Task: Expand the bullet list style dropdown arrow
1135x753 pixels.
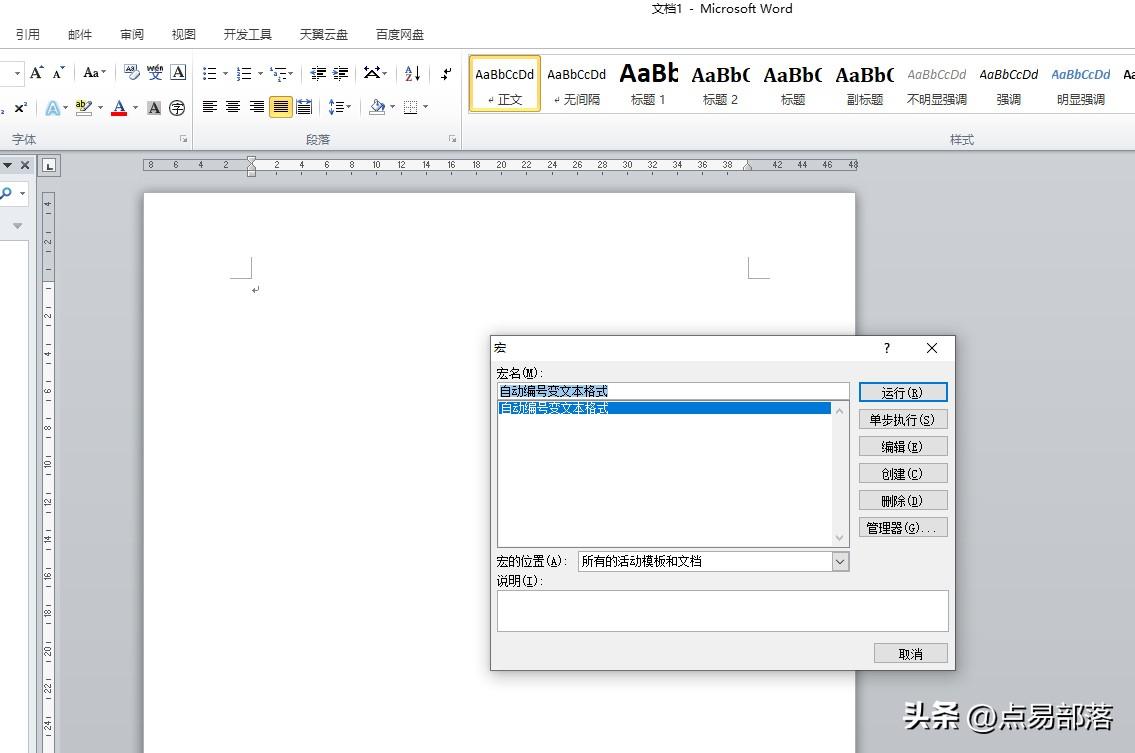Action: point(225,74)
